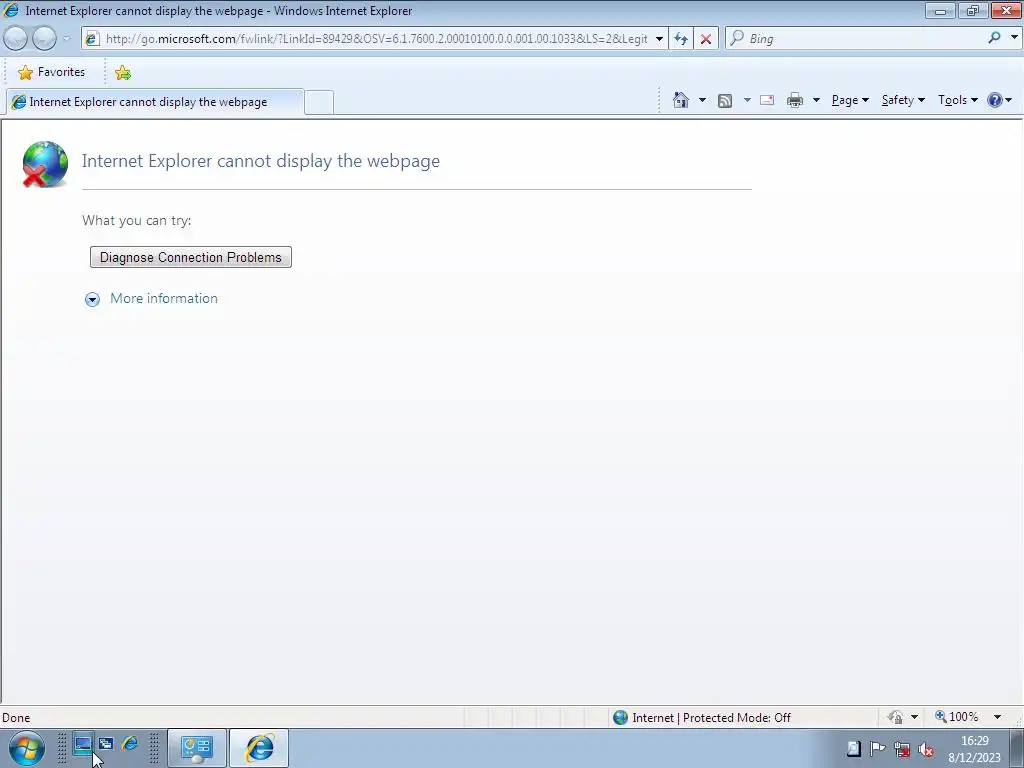Open the dropdown beside the privacy icon
This screenshot has height=768, width=1024.
[914, 718]
